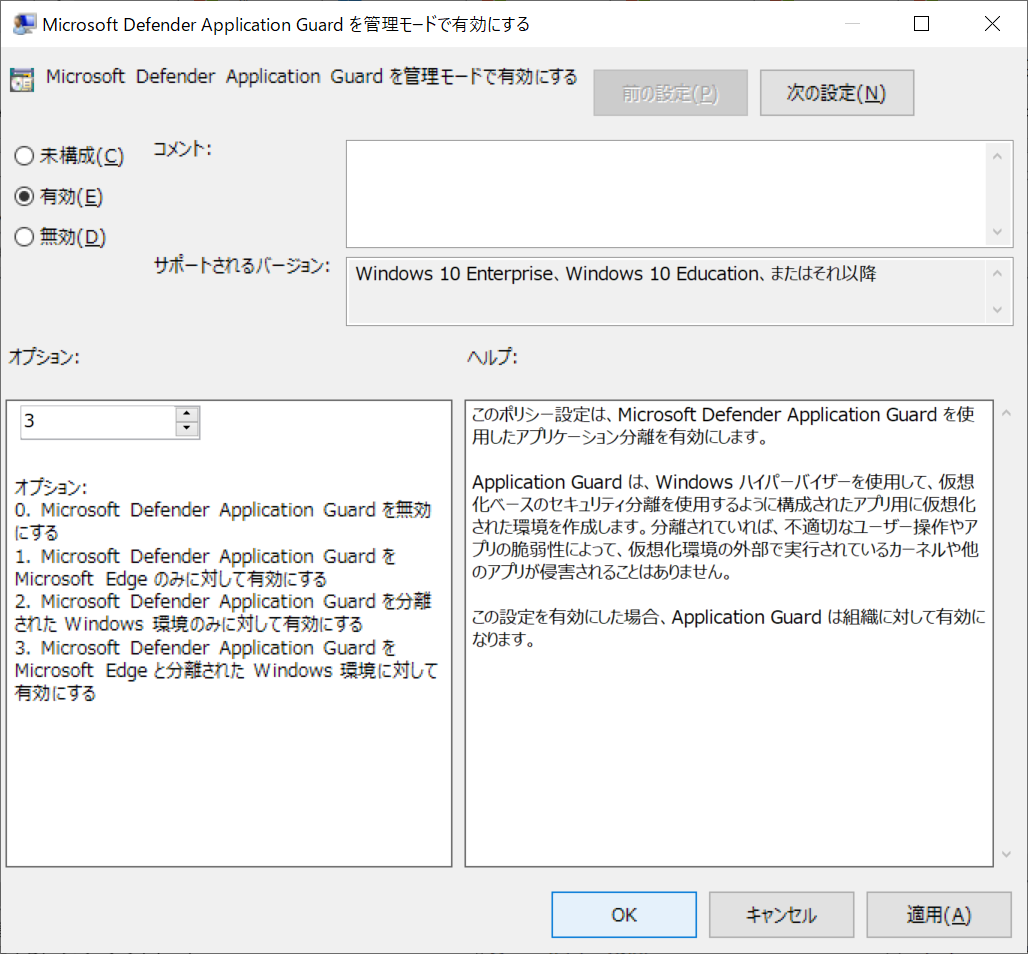
Task: Click the policy setting icon beside heading
Action: tap(22, 80)
